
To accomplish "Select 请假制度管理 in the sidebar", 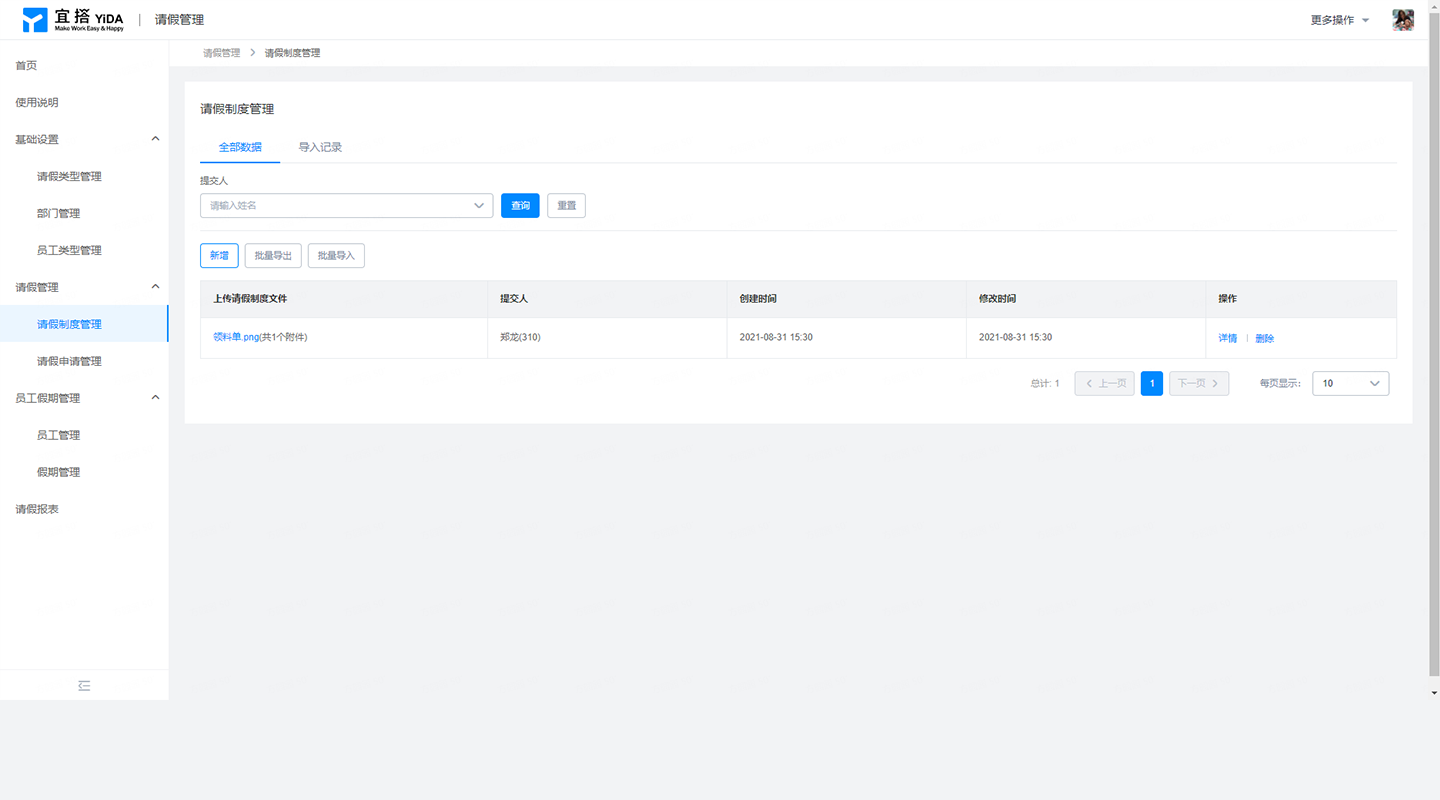I will (84, 325).
